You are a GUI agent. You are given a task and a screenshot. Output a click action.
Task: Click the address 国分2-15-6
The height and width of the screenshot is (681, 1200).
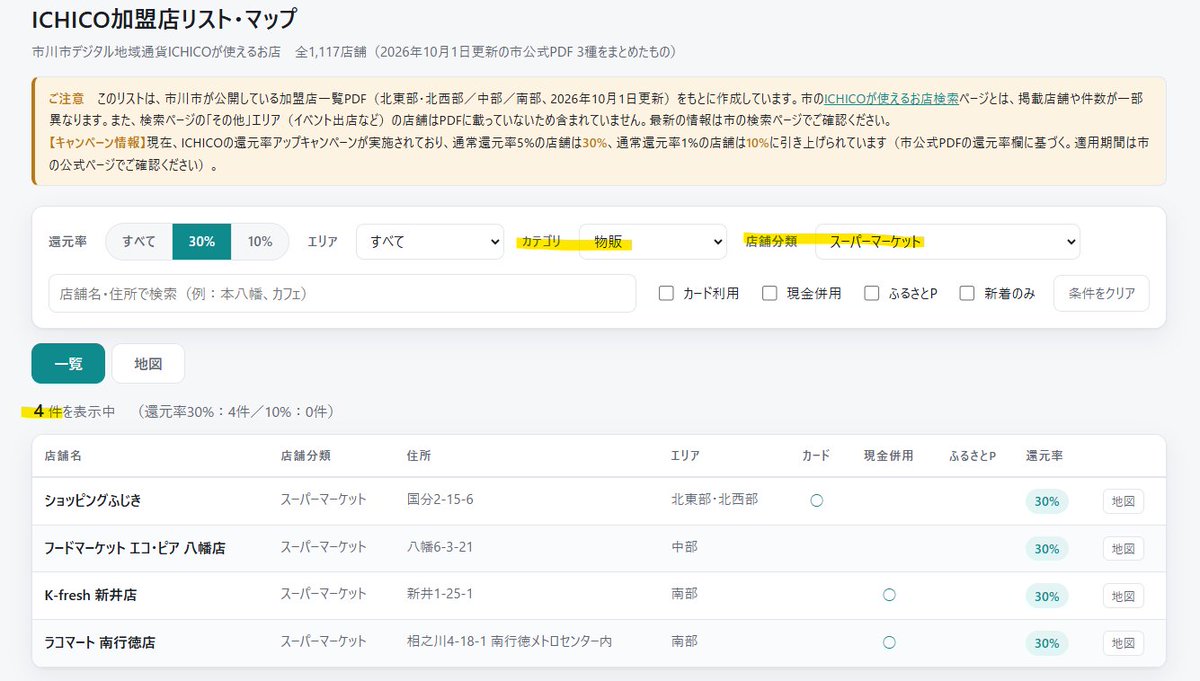pyautogui.click(x=440, y=499)
